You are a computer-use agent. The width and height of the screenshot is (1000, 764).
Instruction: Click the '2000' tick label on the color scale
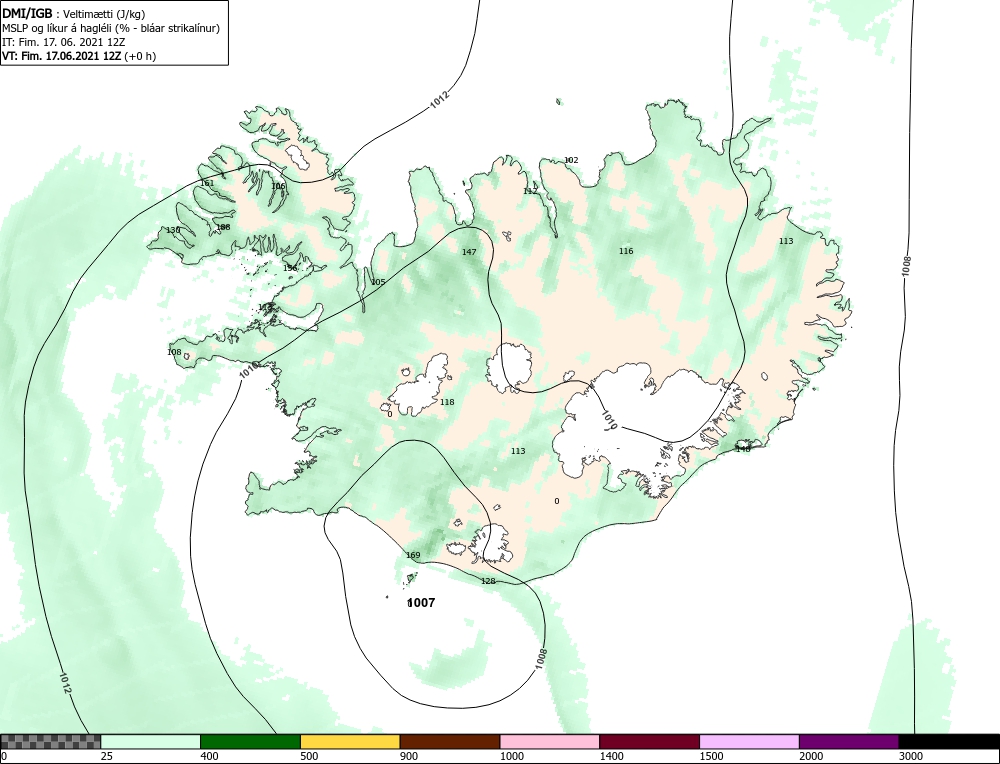point(811,756)
